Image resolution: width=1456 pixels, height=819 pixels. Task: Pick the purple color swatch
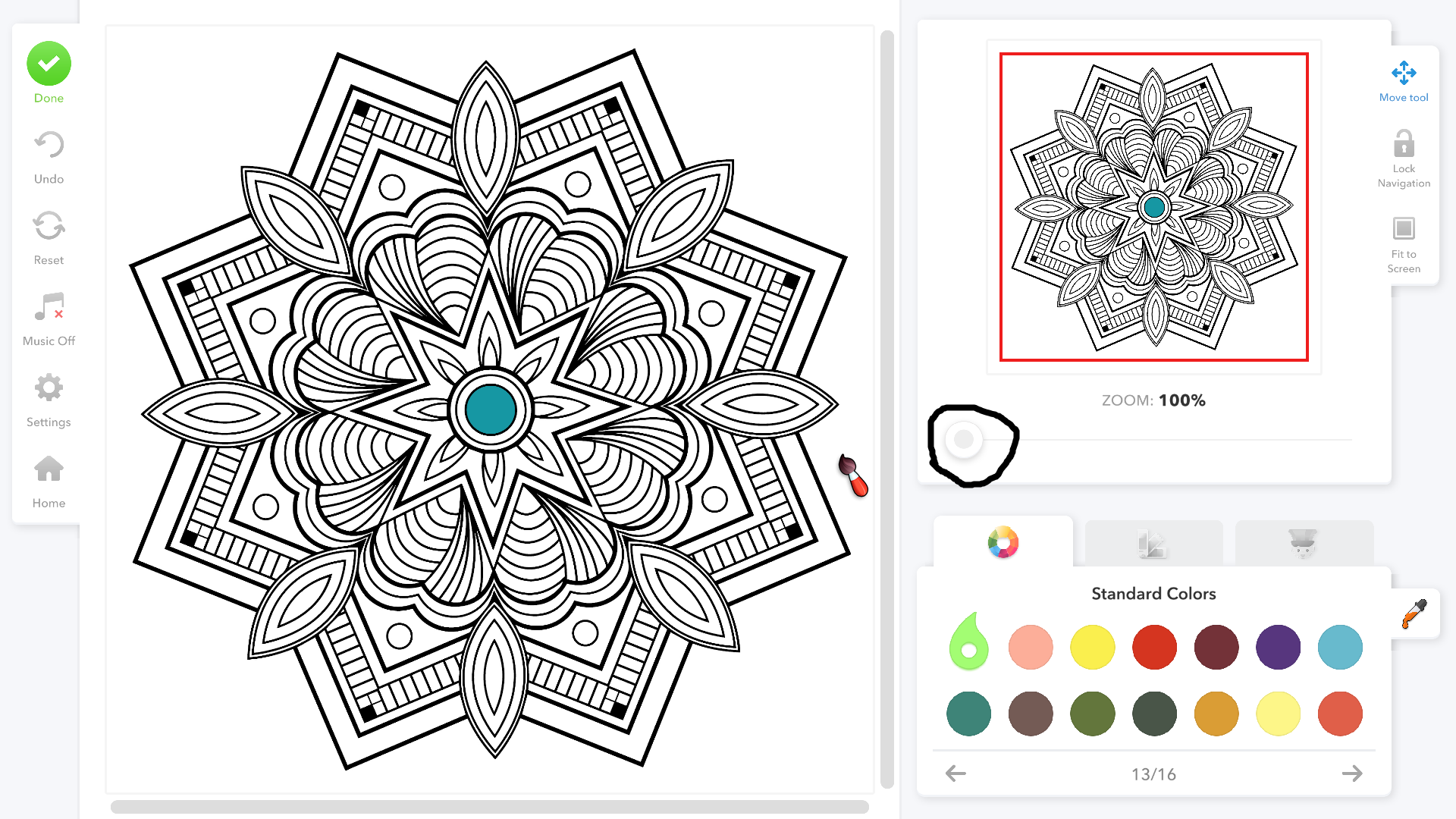pyautogui.click(x=1278, y=648)
